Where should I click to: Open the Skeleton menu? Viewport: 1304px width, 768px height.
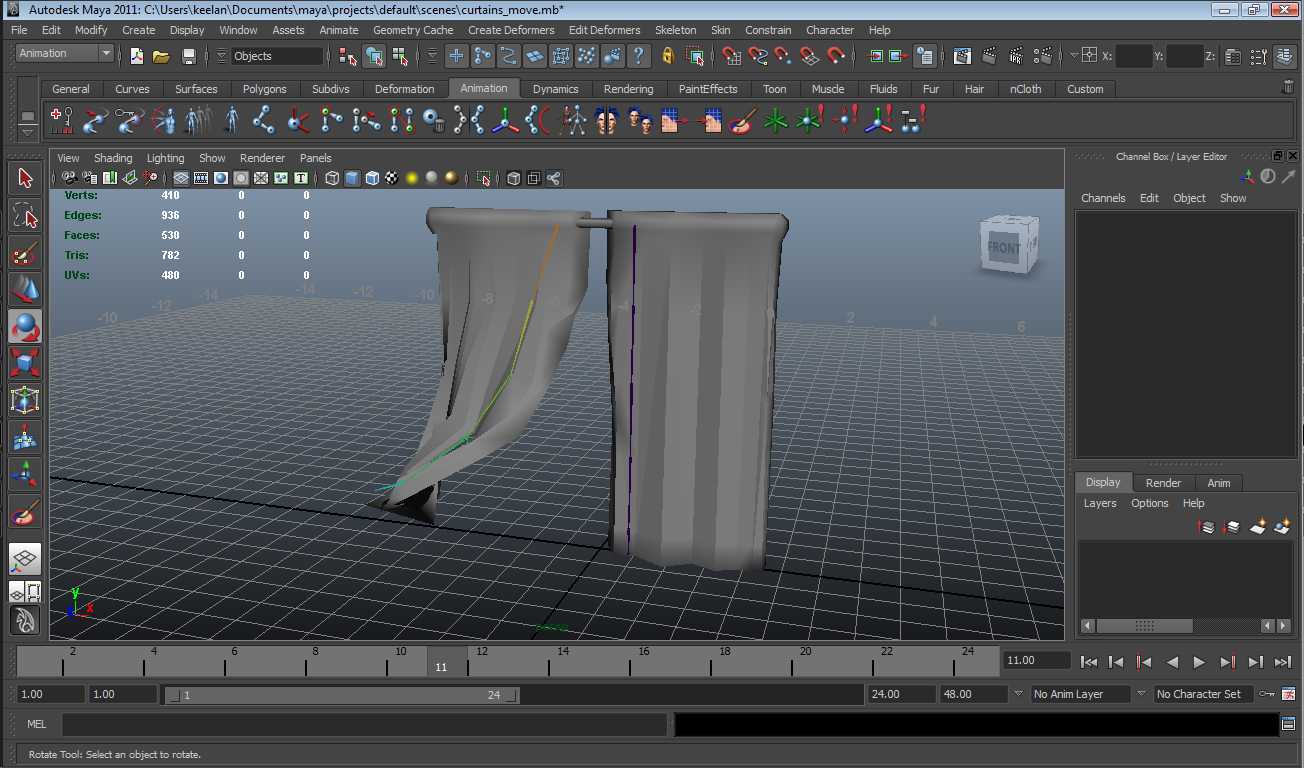(x=675, y=30)
